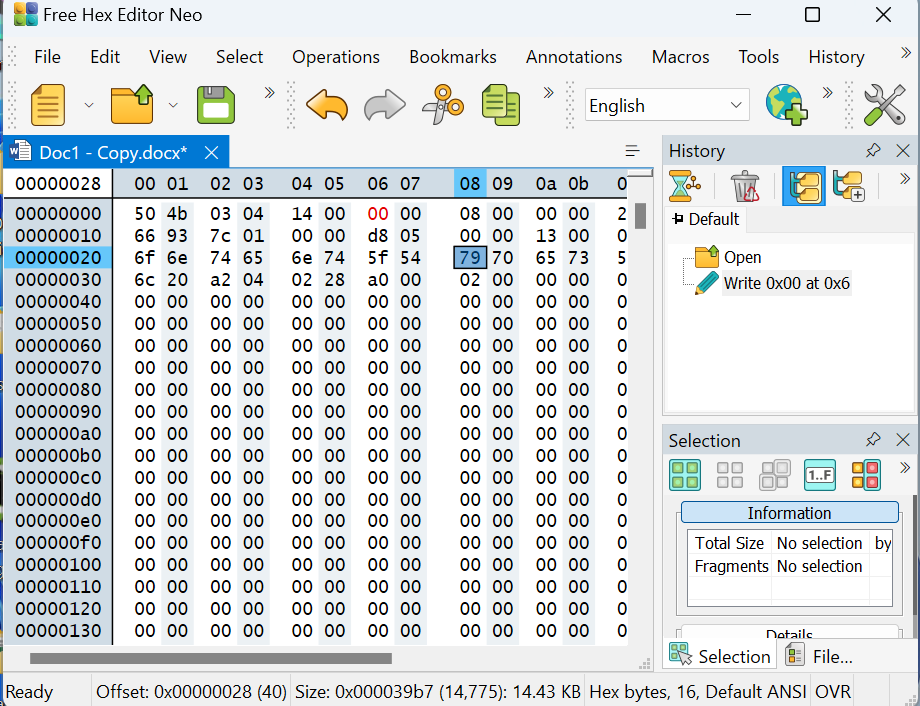Clear the document history via trash icon
The image size is (920, 706).
[745, 186]
